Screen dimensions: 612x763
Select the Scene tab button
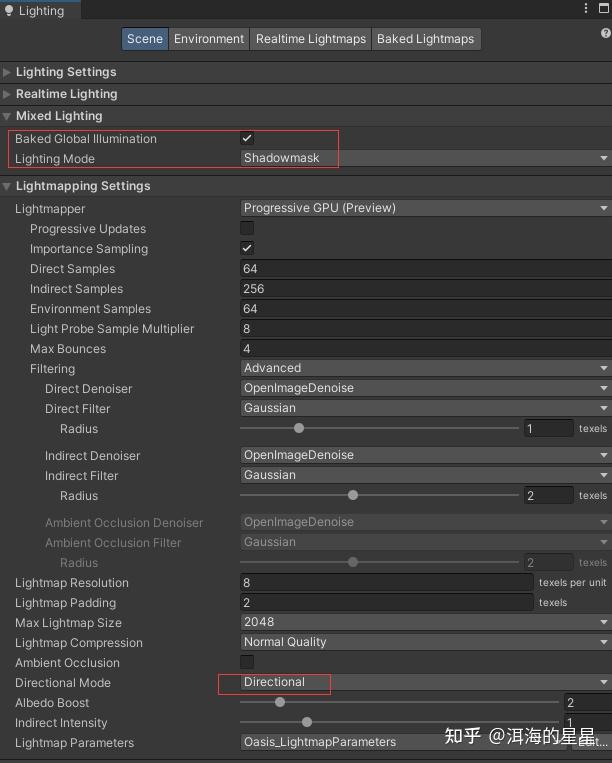click(x=145, y=39)
